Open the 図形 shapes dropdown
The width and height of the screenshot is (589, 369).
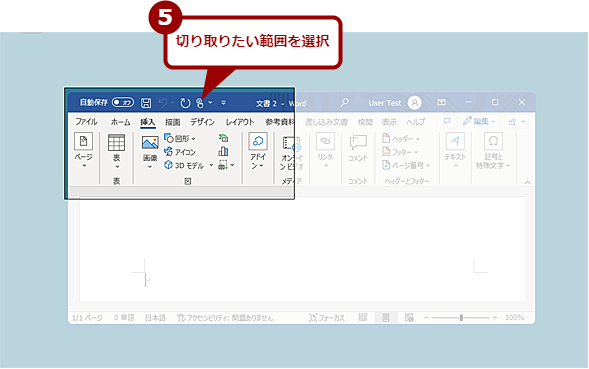coord(193,139)
